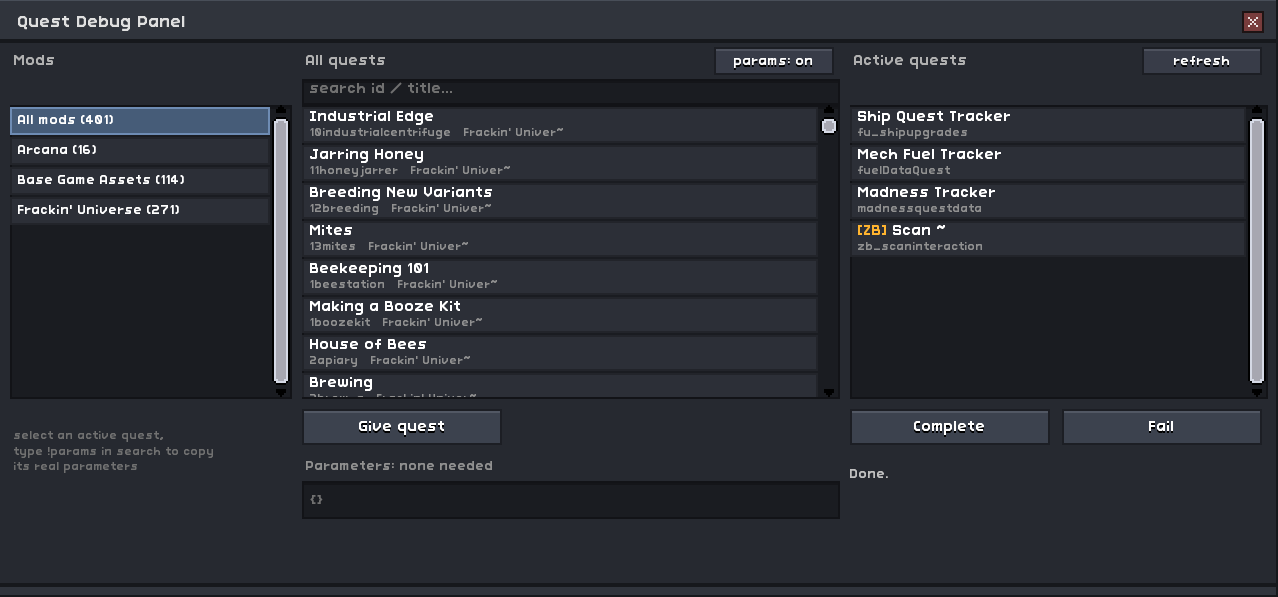The image size is (1278, 597).
Task: Select the Making a Booze Kit quest
Action: tap(560, 314)
